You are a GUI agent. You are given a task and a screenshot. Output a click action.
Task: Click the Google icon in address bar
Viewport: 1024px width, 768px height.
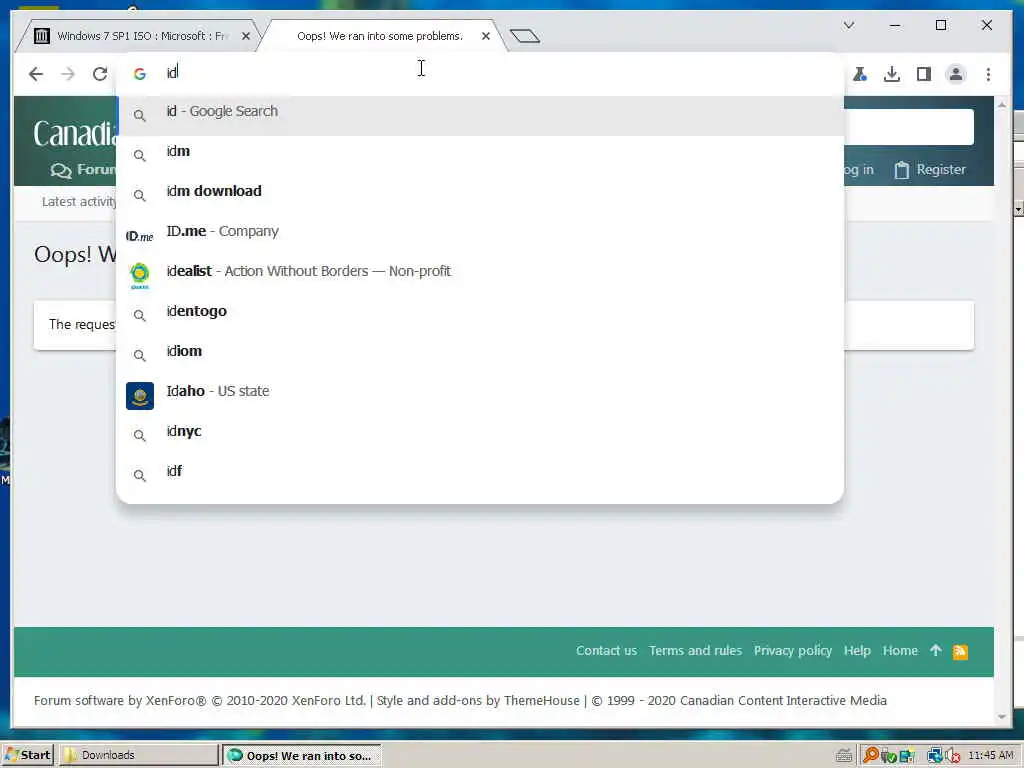(140, 74)
